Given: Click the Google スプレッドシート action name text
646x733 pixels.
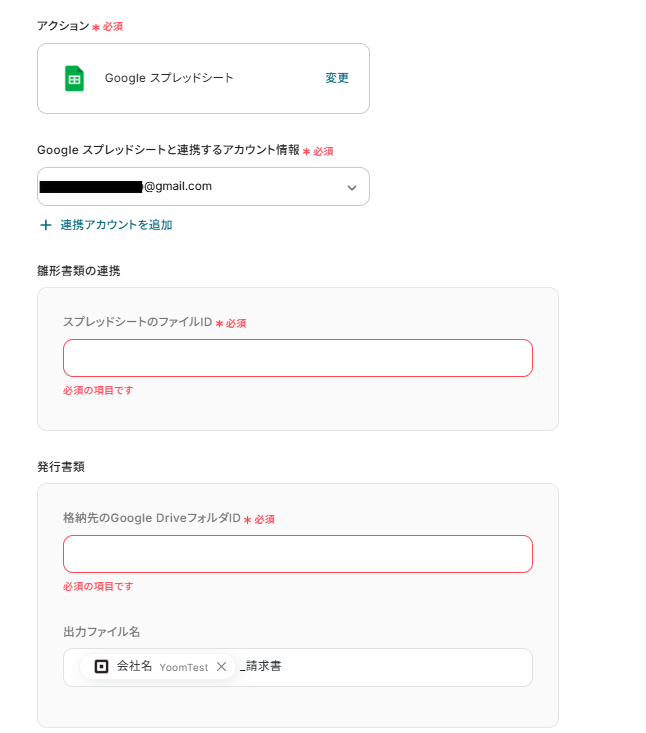Looking at the screenshot, I should coord(169,78).
